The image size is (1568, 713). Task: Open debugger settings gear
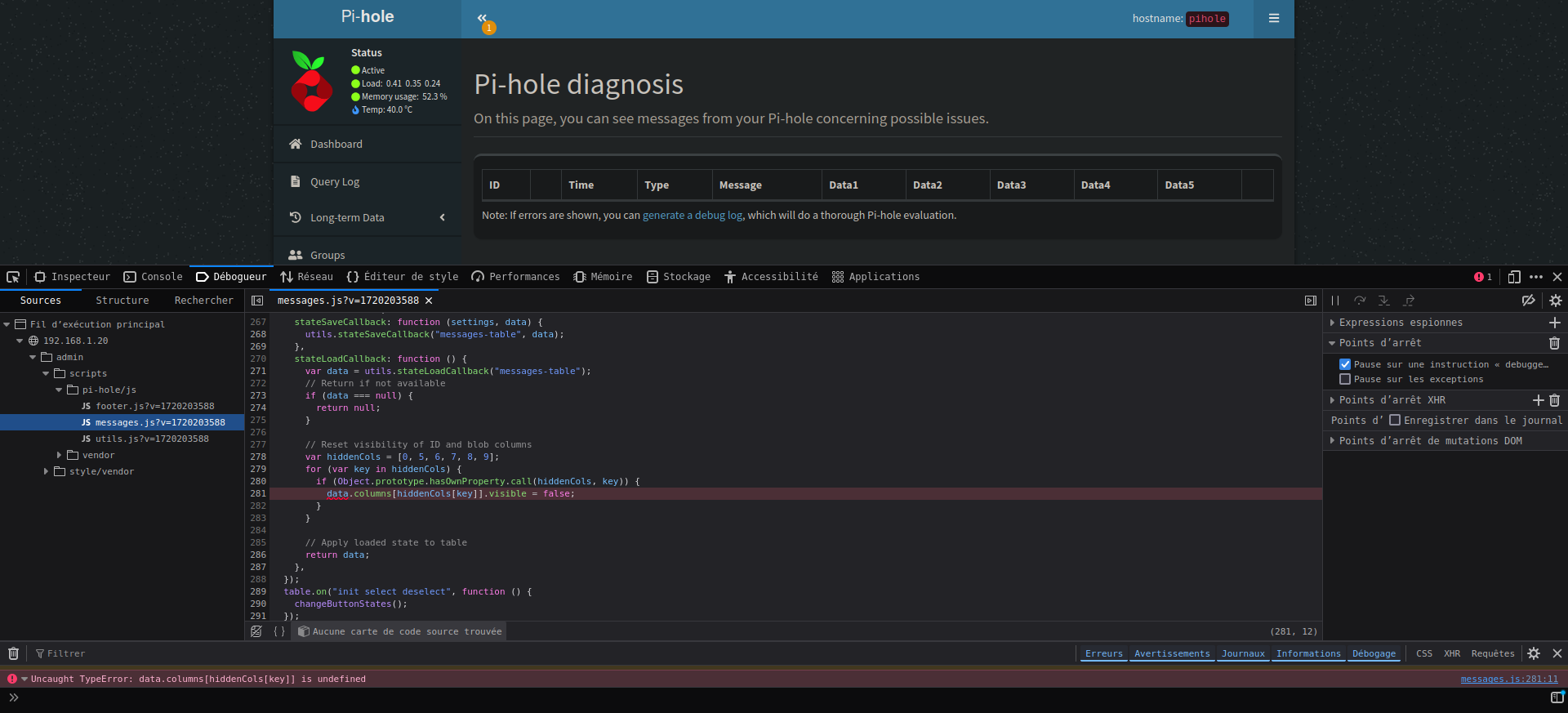1556,301
